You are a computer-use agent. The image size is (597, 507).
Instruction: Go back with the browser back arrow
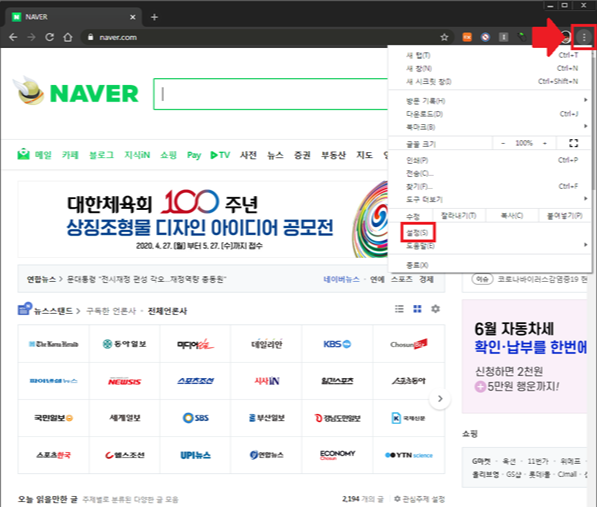(x=13, y=37)
